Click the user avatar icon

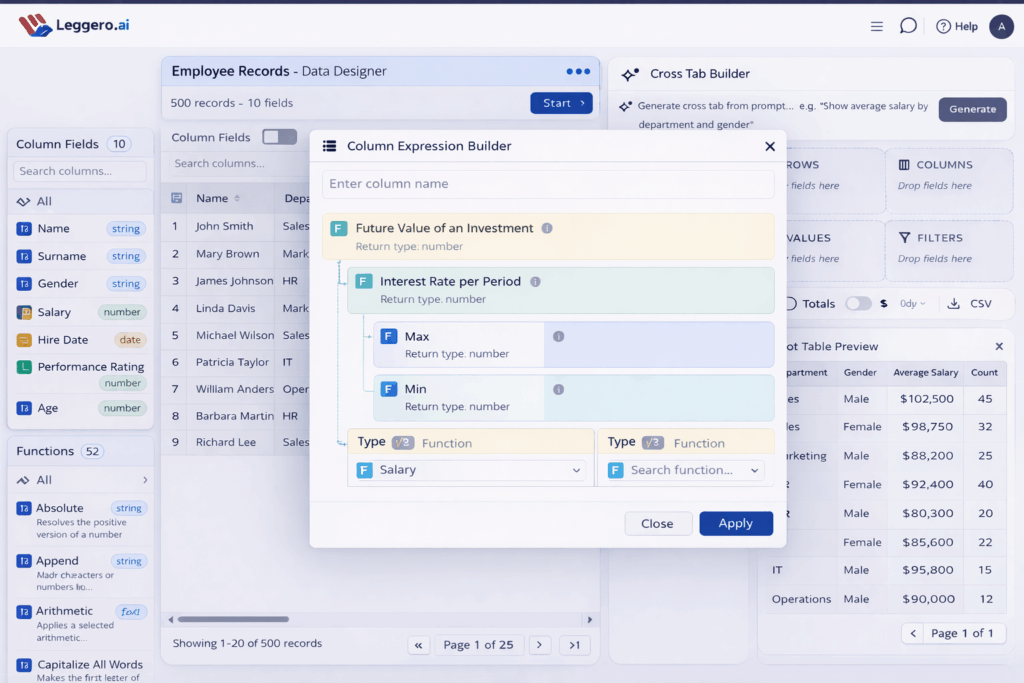[1001, 27]
